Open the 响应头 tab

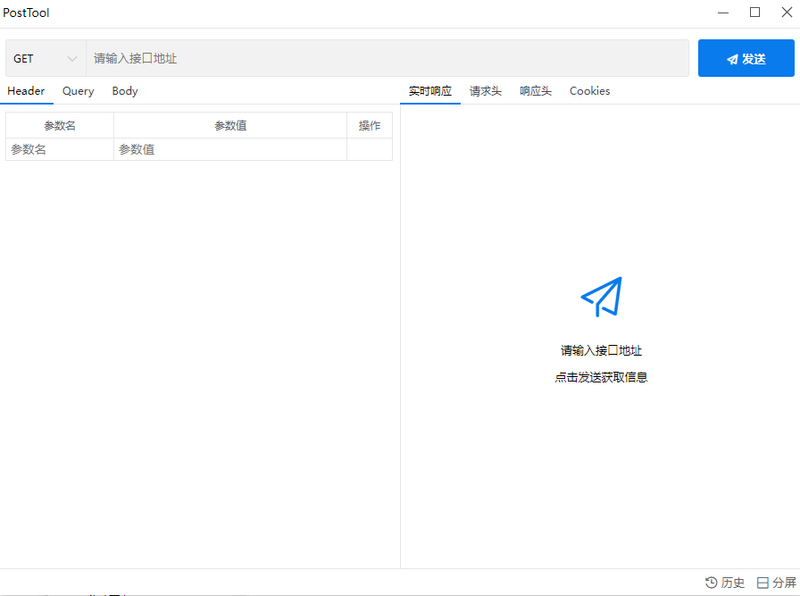[535, 91]
